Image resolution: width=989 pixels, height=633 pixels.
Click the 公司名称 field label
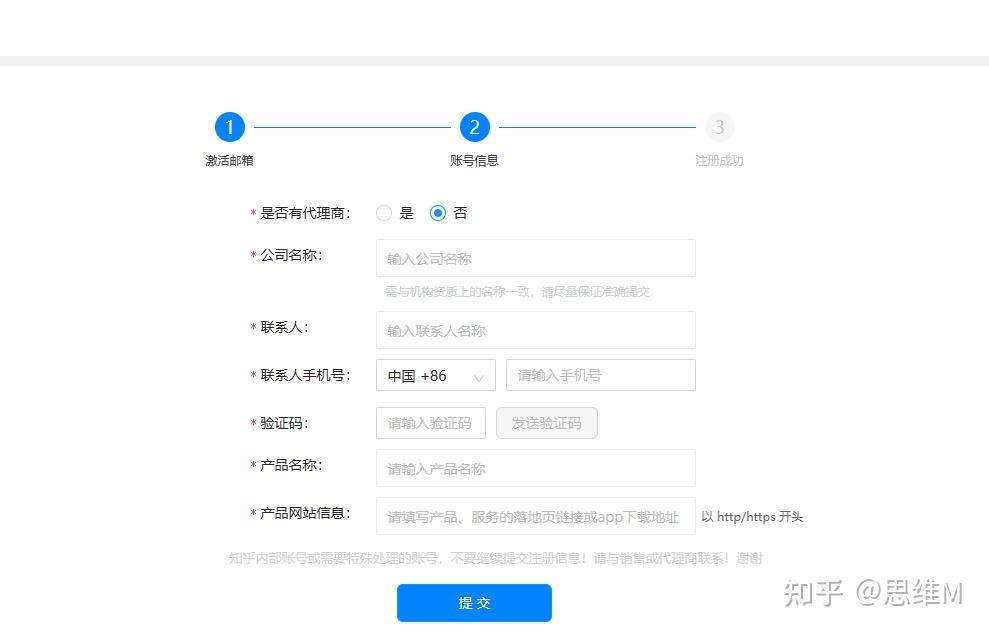tap(291, 255)
